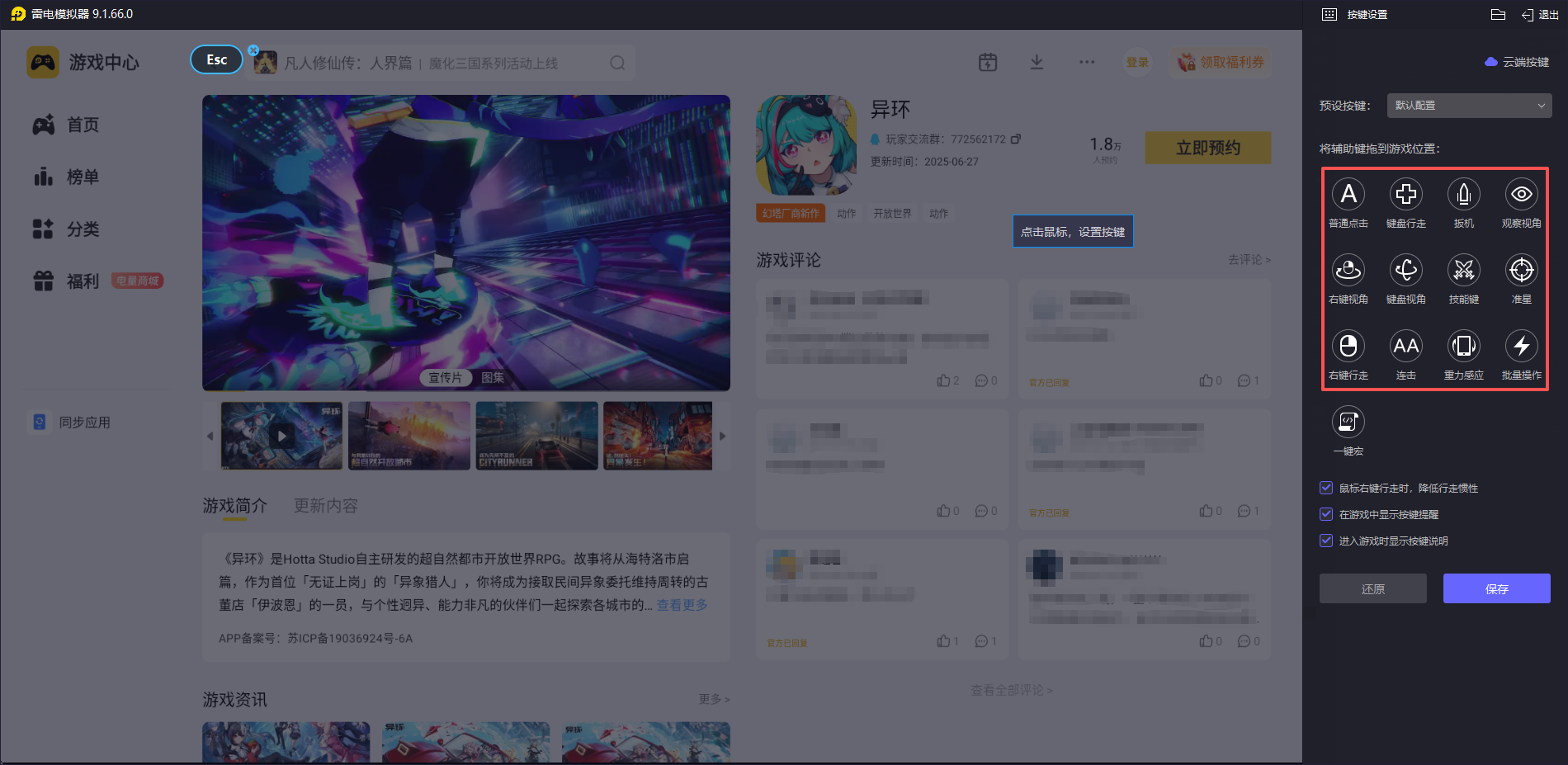Click the 异环 game avatar image
Image resolution: width=1568 pixels, height=765 pixels.
[806, 144]
